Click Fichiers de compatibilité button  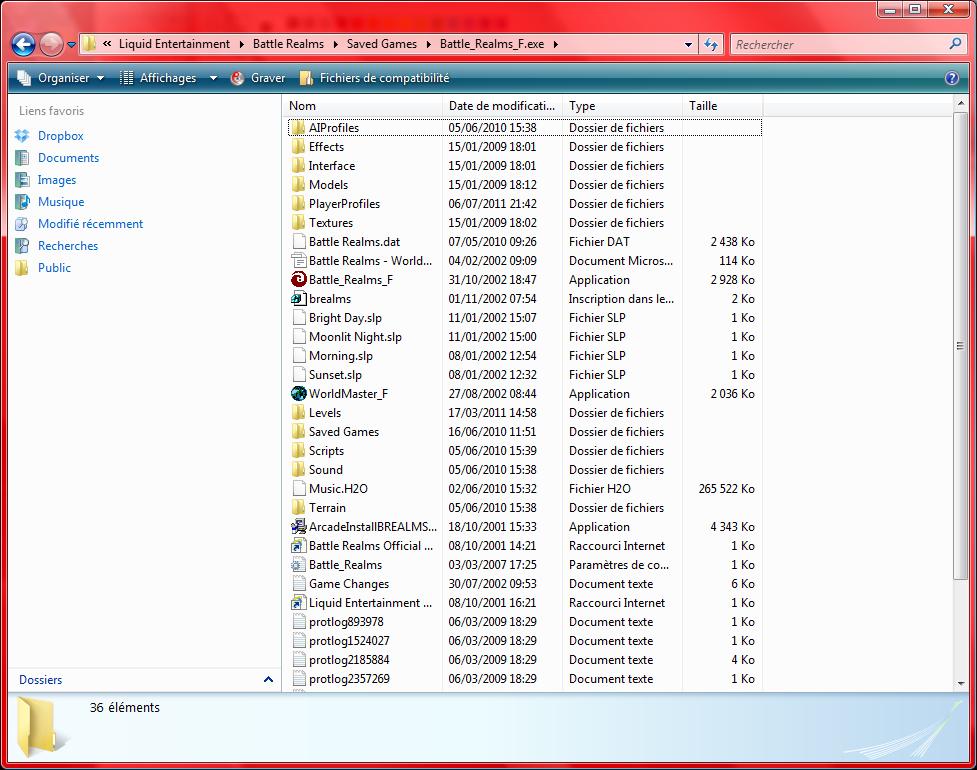click(374, 78)
